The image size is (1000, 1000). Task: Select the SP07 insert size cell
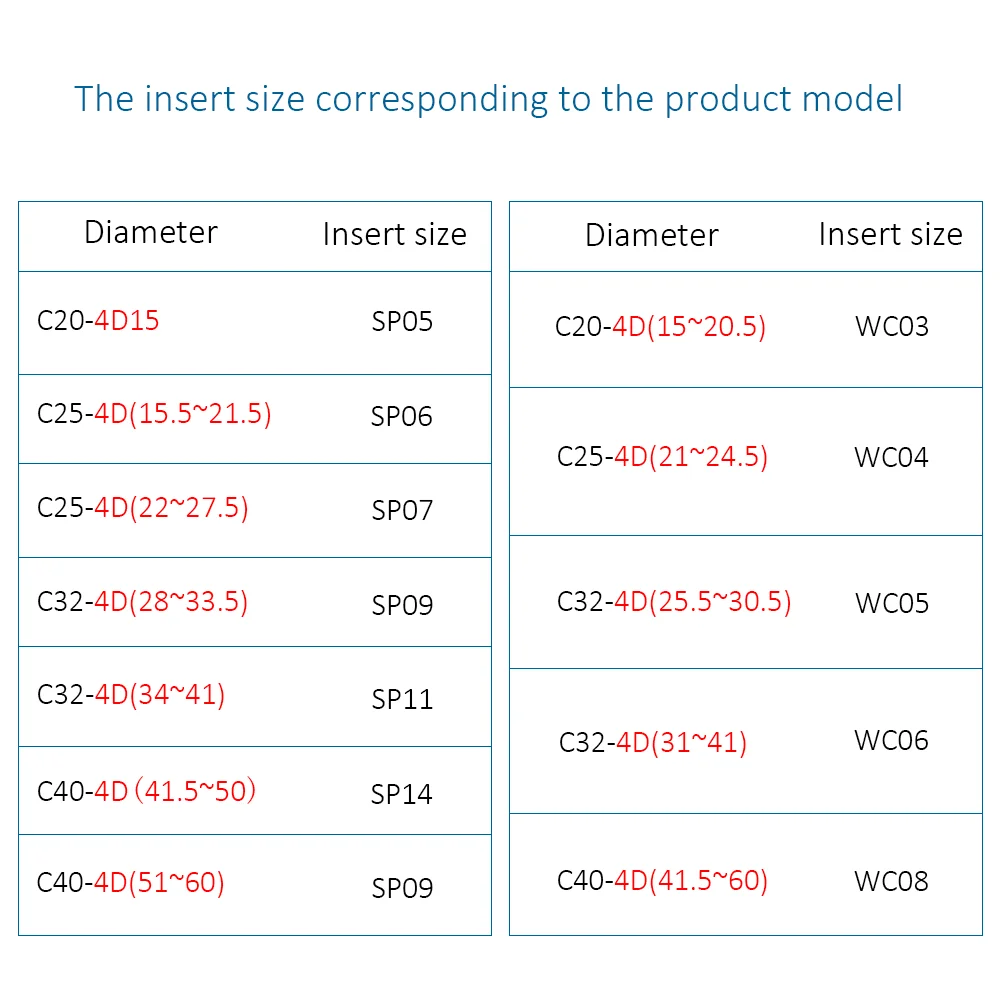click(402, 510)
